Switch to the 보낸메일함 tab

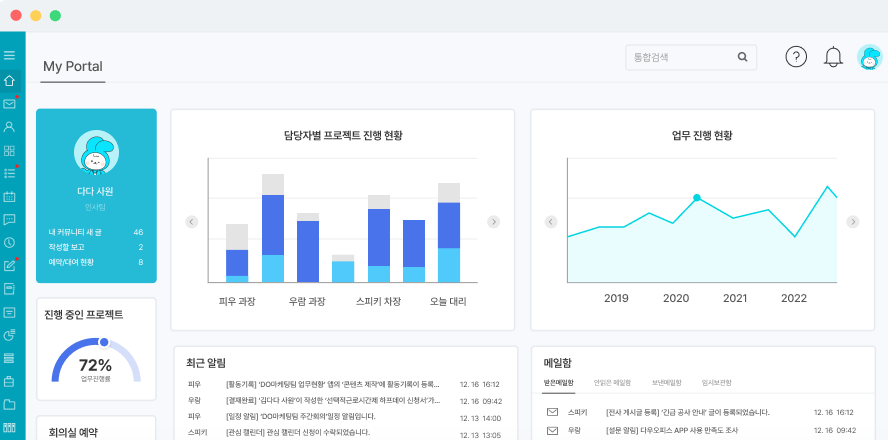click(x=667, y=383)
